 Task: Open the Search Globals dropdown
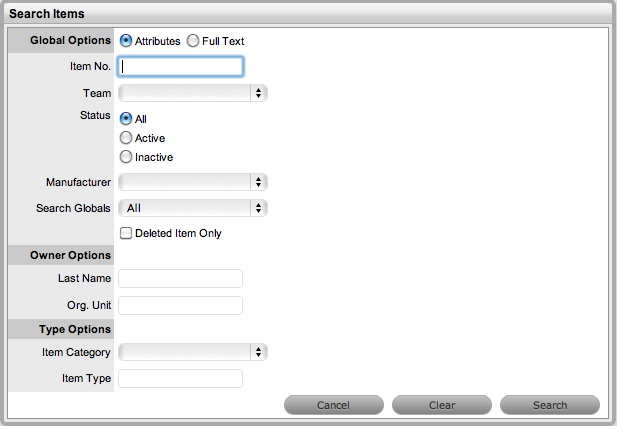pyautogui.click(x=192, y=208)
